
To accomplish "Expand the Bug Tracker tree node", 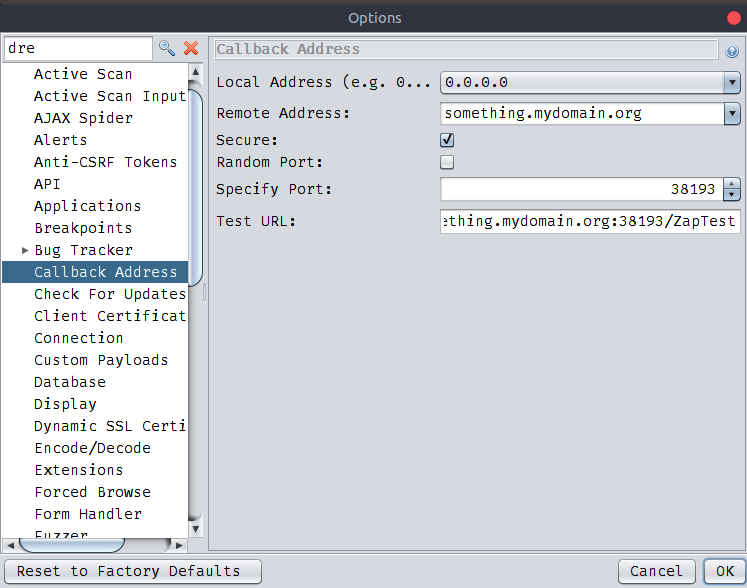I will click(x=25, y=250).
